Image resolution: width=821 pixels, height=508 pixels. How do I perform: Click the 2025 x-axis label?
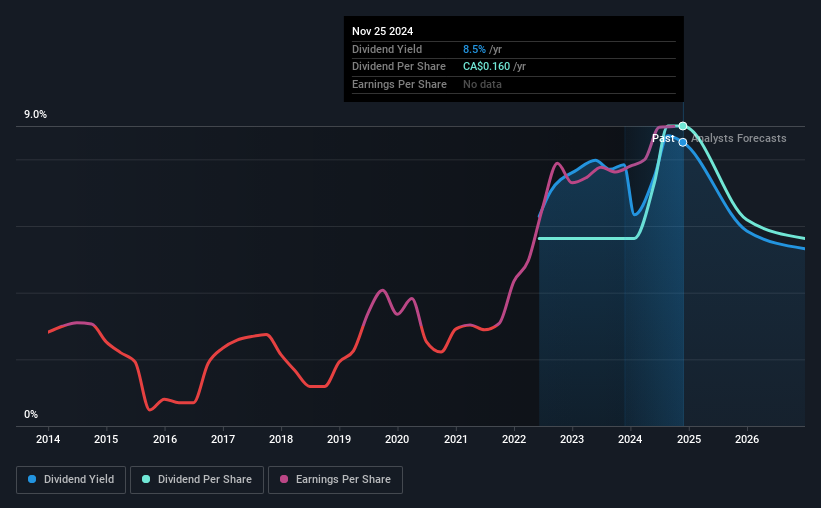click(689, 439)
